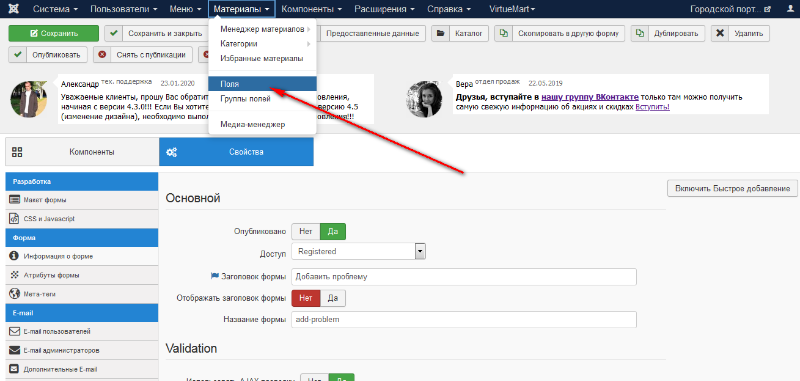The image size is (800, 381).
Task: Open the VirtueMart menu
Action: coord(512,9)
